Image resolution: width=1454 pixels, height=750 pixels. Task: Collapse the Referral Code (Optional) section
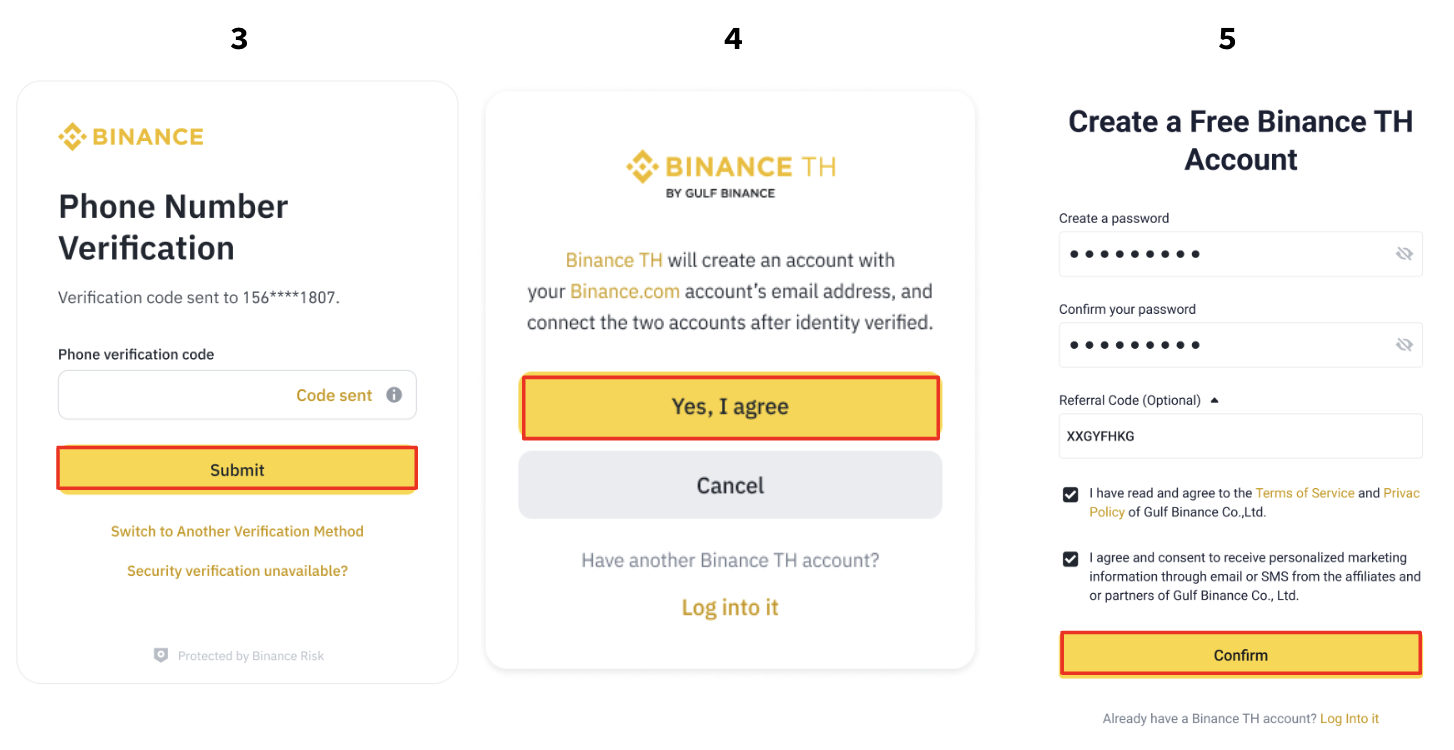coord(1214,400)
